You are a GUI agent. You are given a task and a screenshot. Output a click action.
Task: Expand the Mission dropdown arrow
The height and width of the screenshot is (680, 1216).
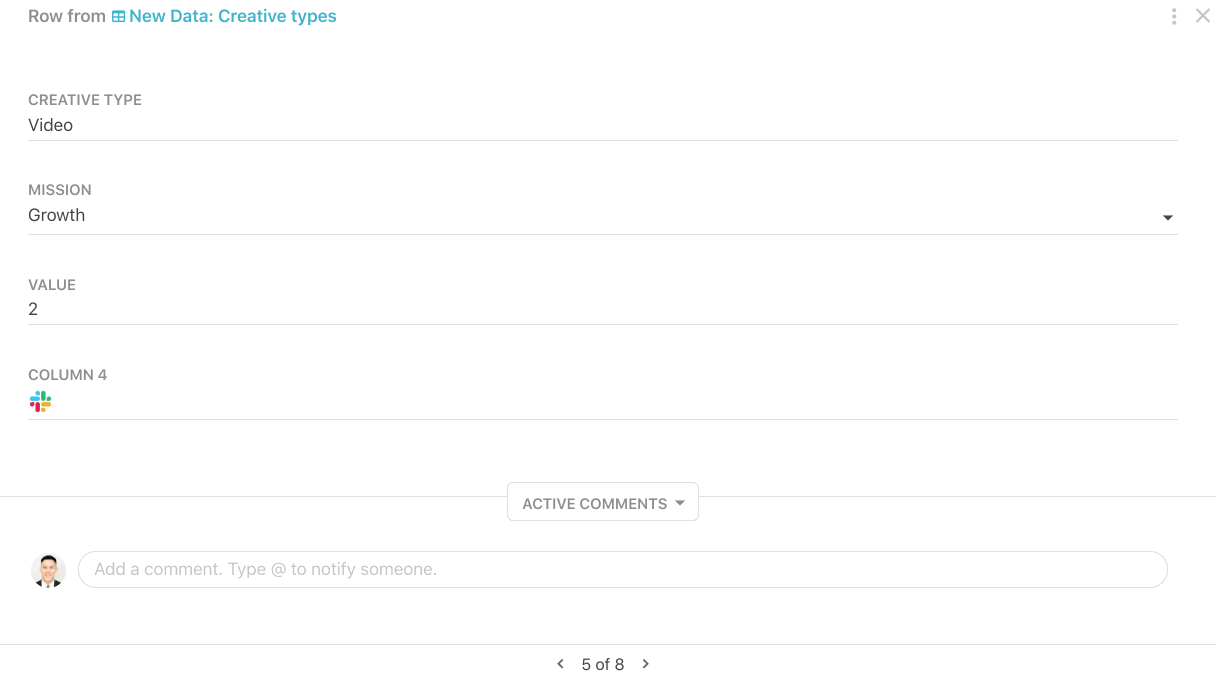pos(1167,218)
